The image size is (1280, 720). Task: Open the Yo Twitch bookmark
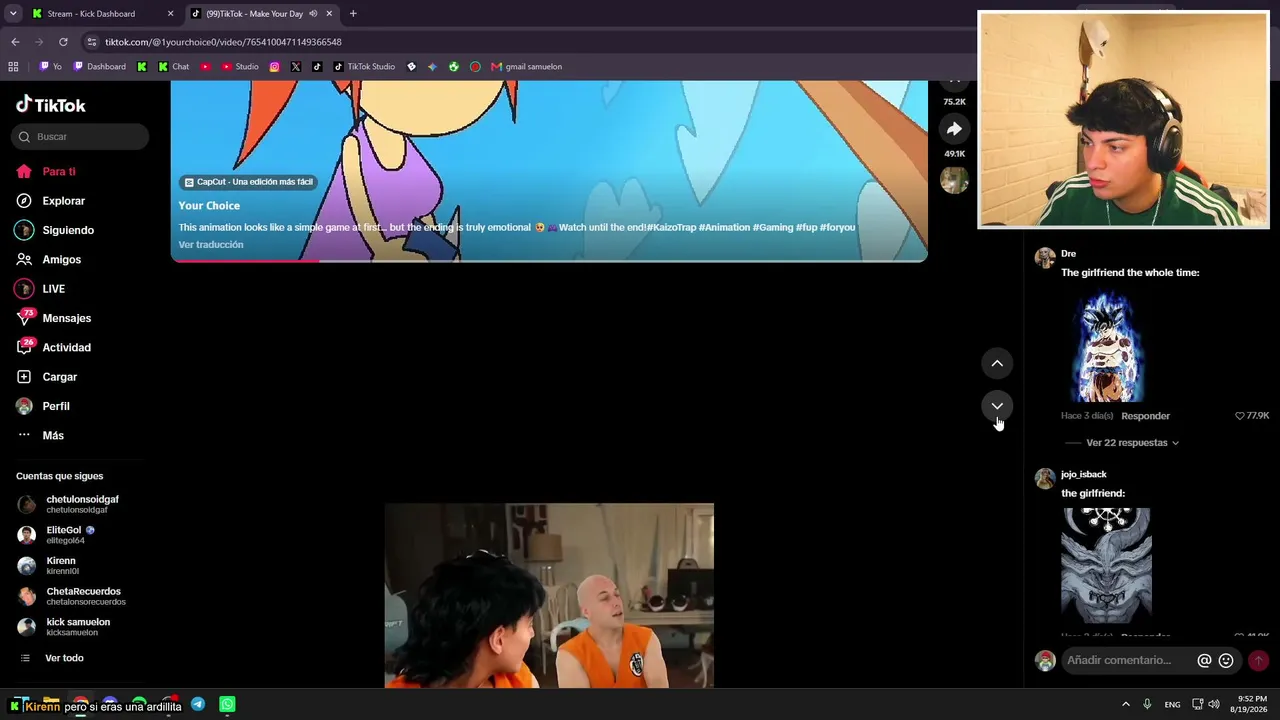point(51,67)
